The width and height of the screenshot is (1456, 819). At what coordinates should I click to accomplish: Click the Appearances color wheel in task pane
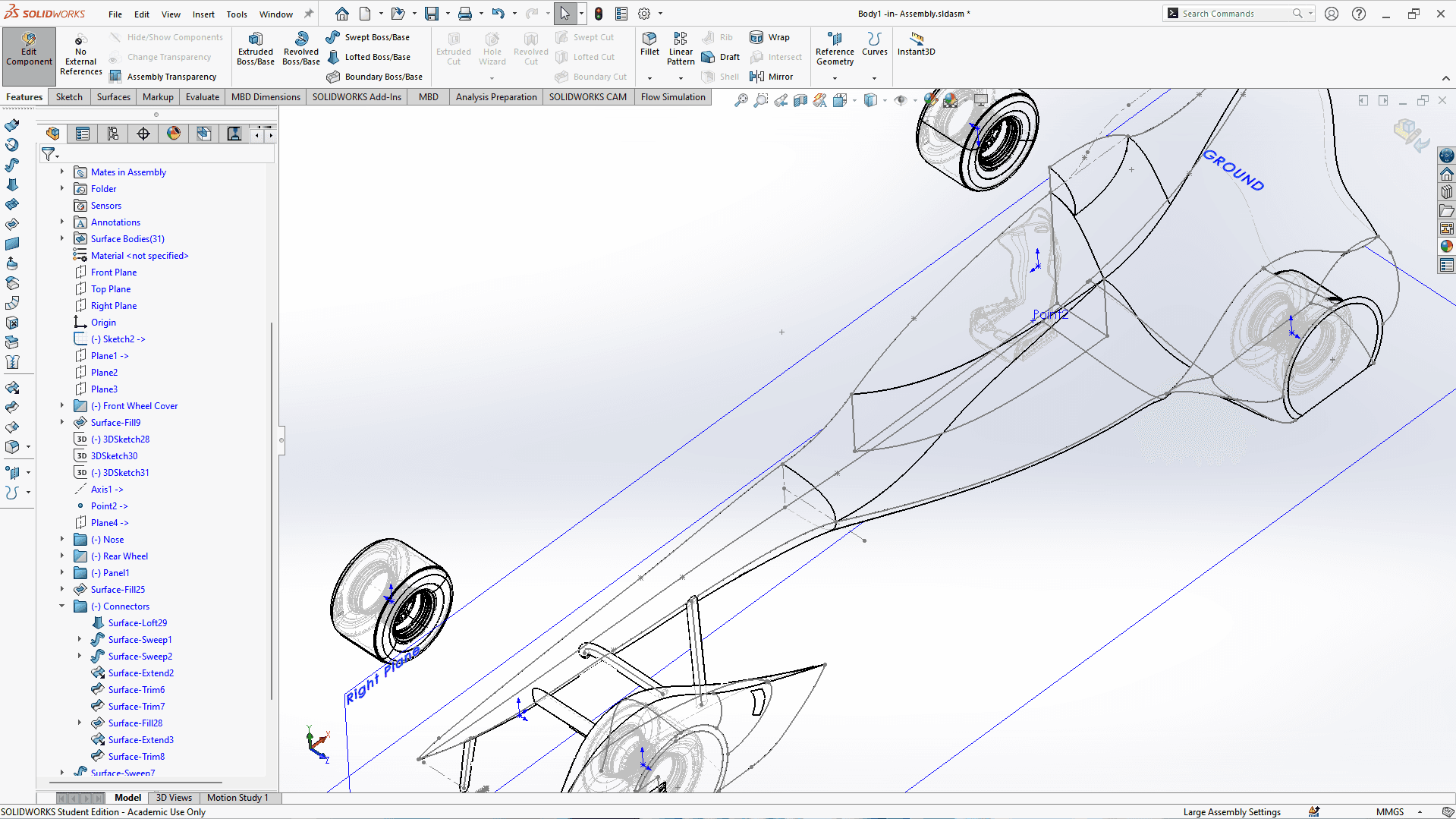pyautogui.click(x=1446, y=246)
